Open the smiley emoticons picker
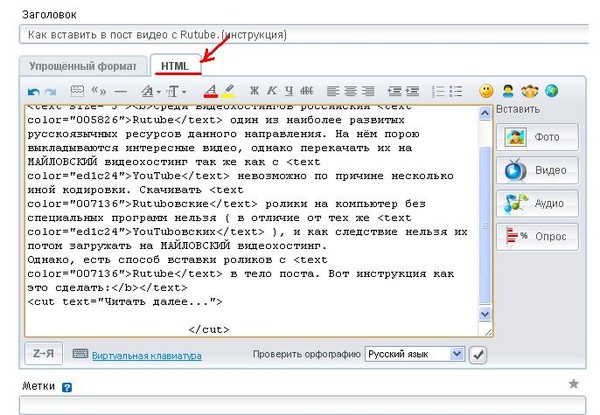This screenshot has width=600, height=415. [486, 91]
